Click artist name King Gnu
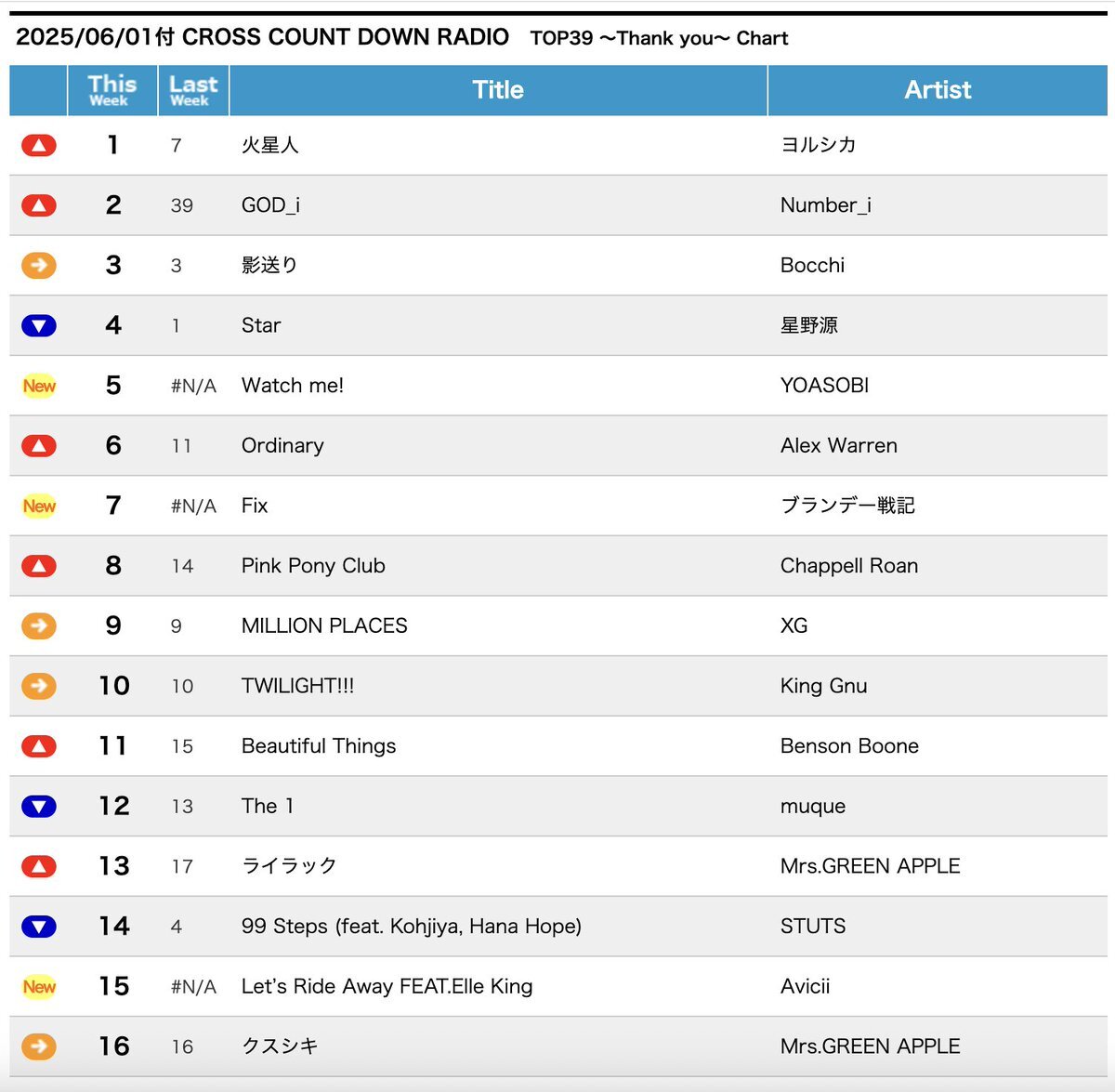1115x1092 pixels. tap(824, 686)
